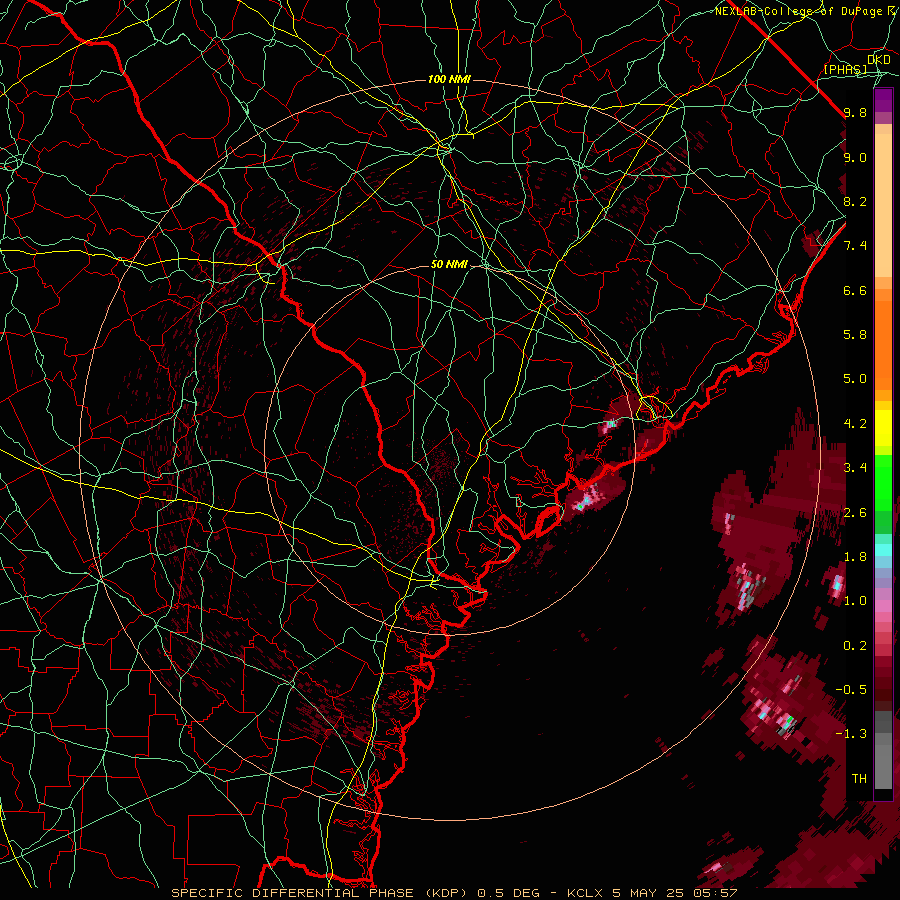Select the 8.2 value on color scale

855,201
